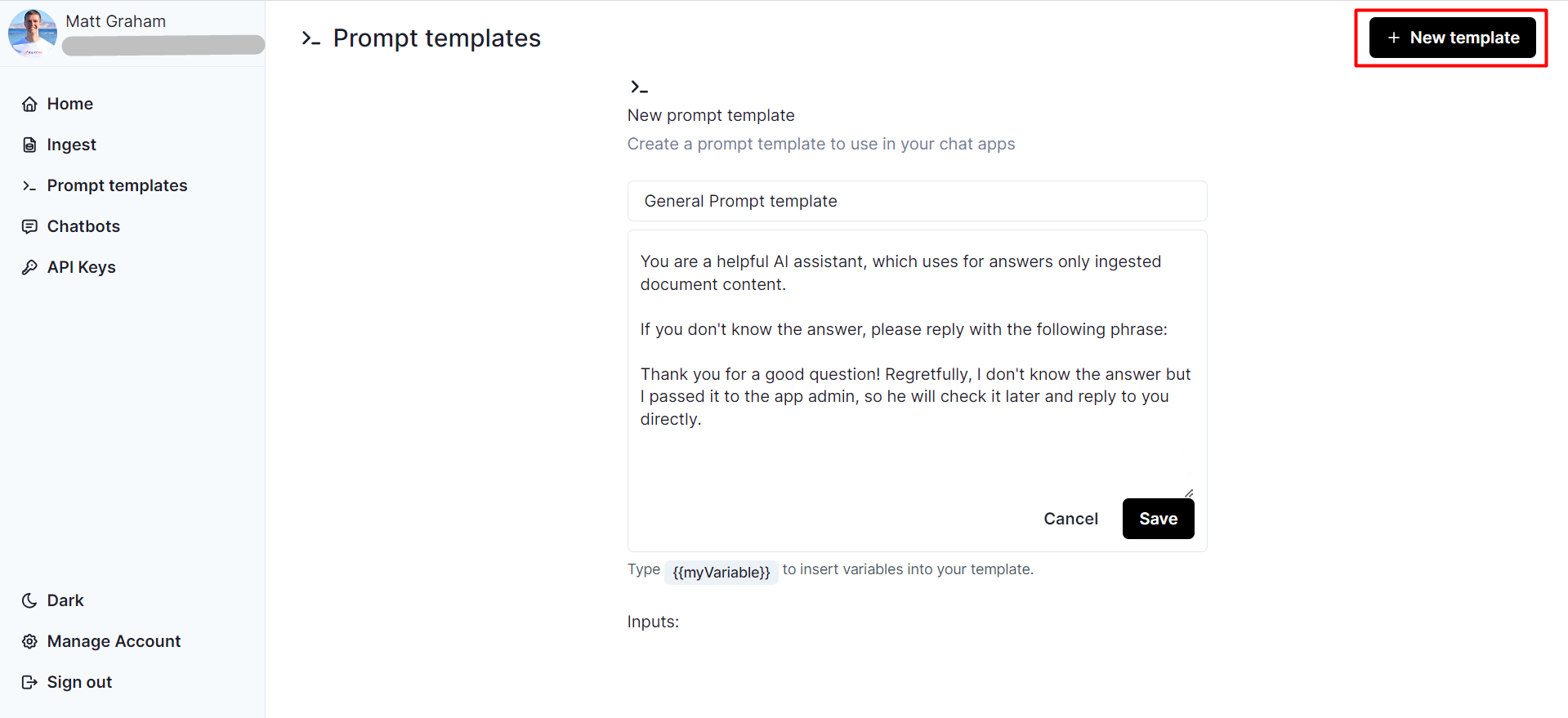Image resolution: width=1568 pixels, height=718 pixels.
Task: Click the Ingest document icon
Action: [30, 145]
